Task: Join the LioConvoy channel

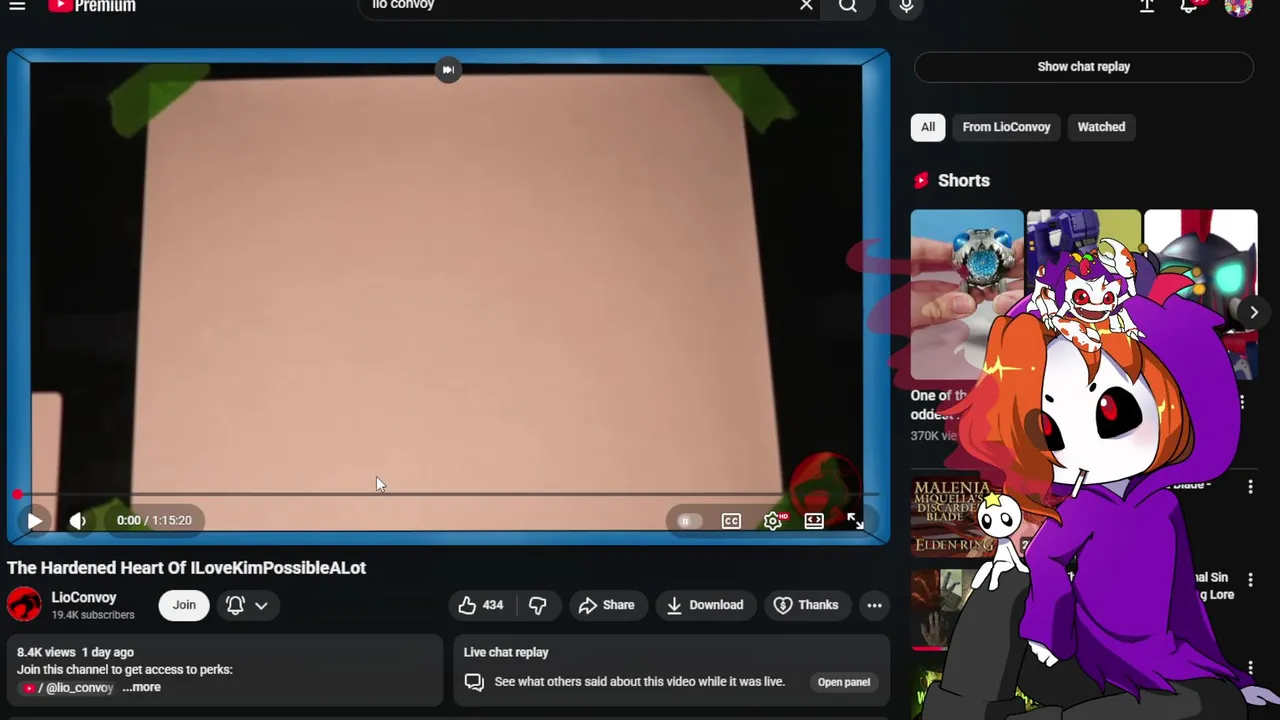Action: (x=184, y=605)
